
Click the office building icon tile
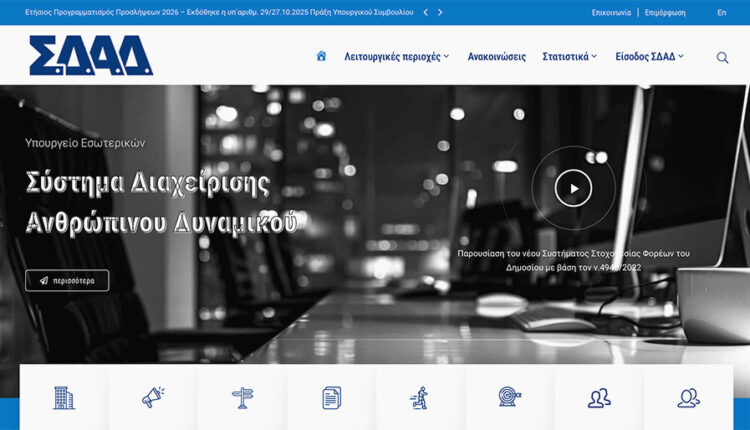tap(64, 397)
